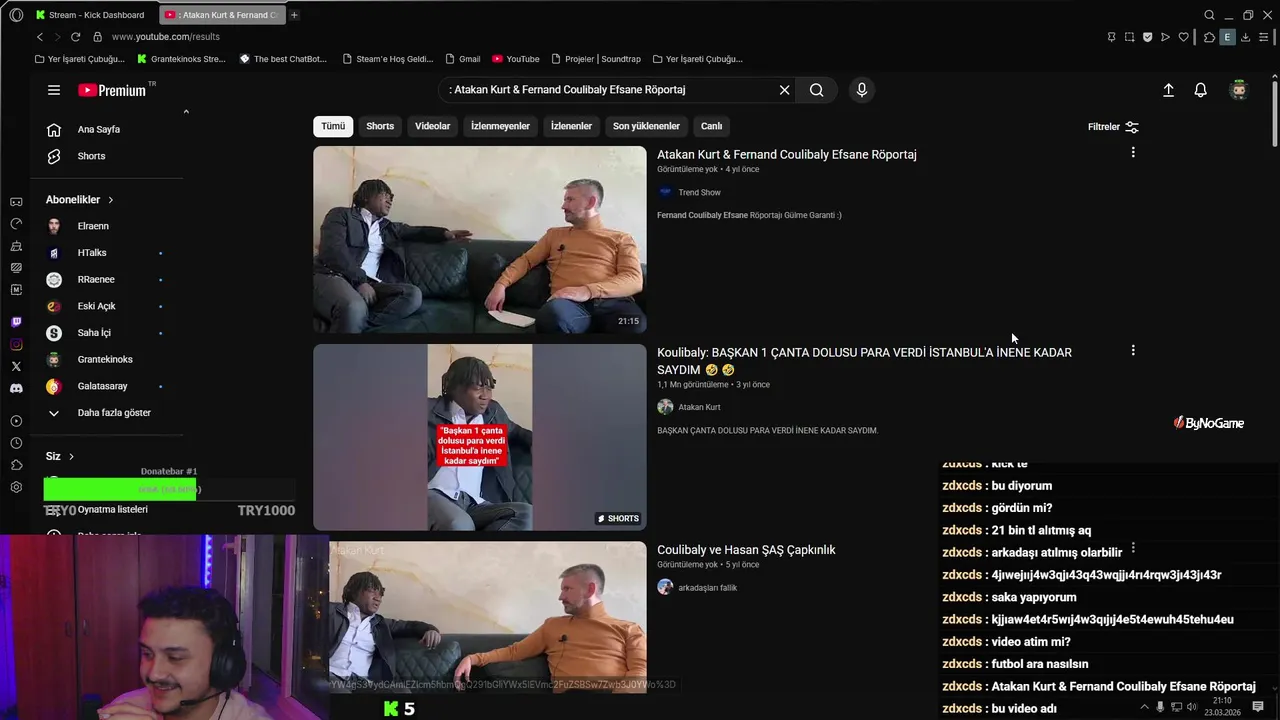
Task: Open the history clock in Opera sidebar
Action: point(16,443)
